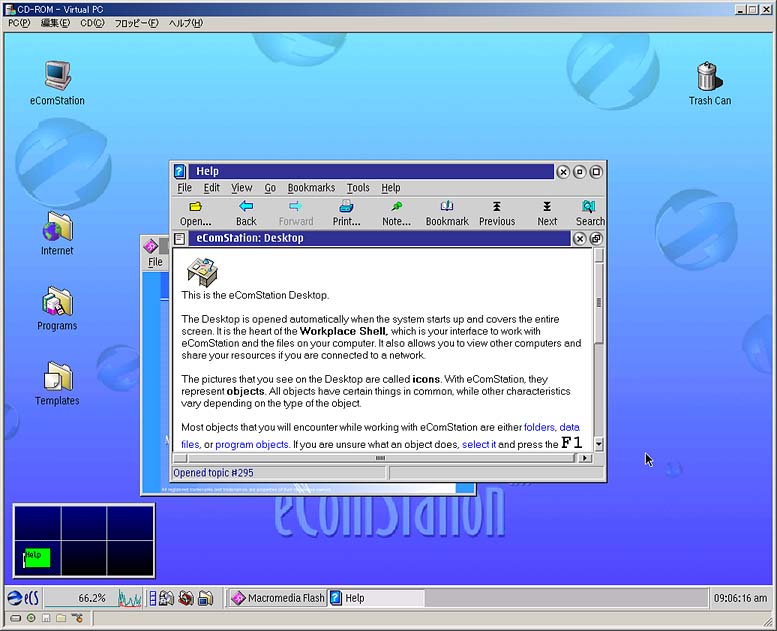Viewport: 777px width, 631px height.
Task: Click the CPU usage 66.2% monitor
Action: pyautogui.click(x=93, y=598)
